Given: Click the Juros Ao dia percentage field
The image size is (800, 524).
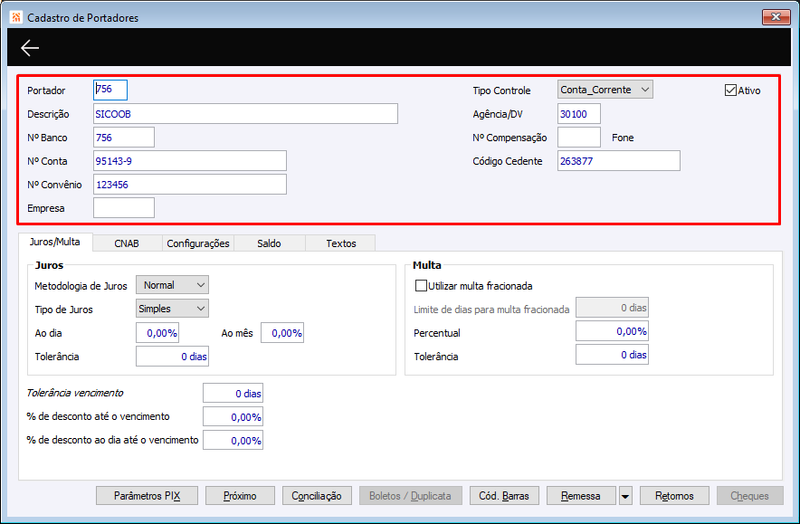Looking at the screenshot, I should (x=158, y=333).
